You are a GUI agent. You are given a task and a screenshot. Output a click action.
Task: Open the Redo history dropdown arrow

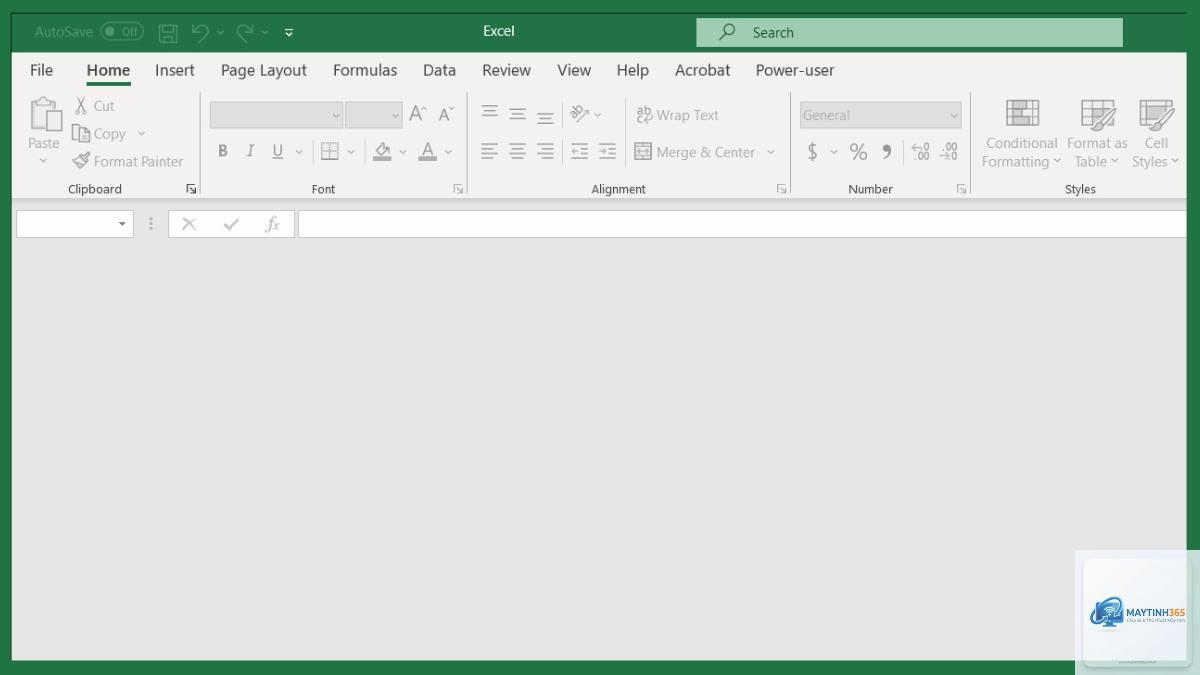point(265,32)
